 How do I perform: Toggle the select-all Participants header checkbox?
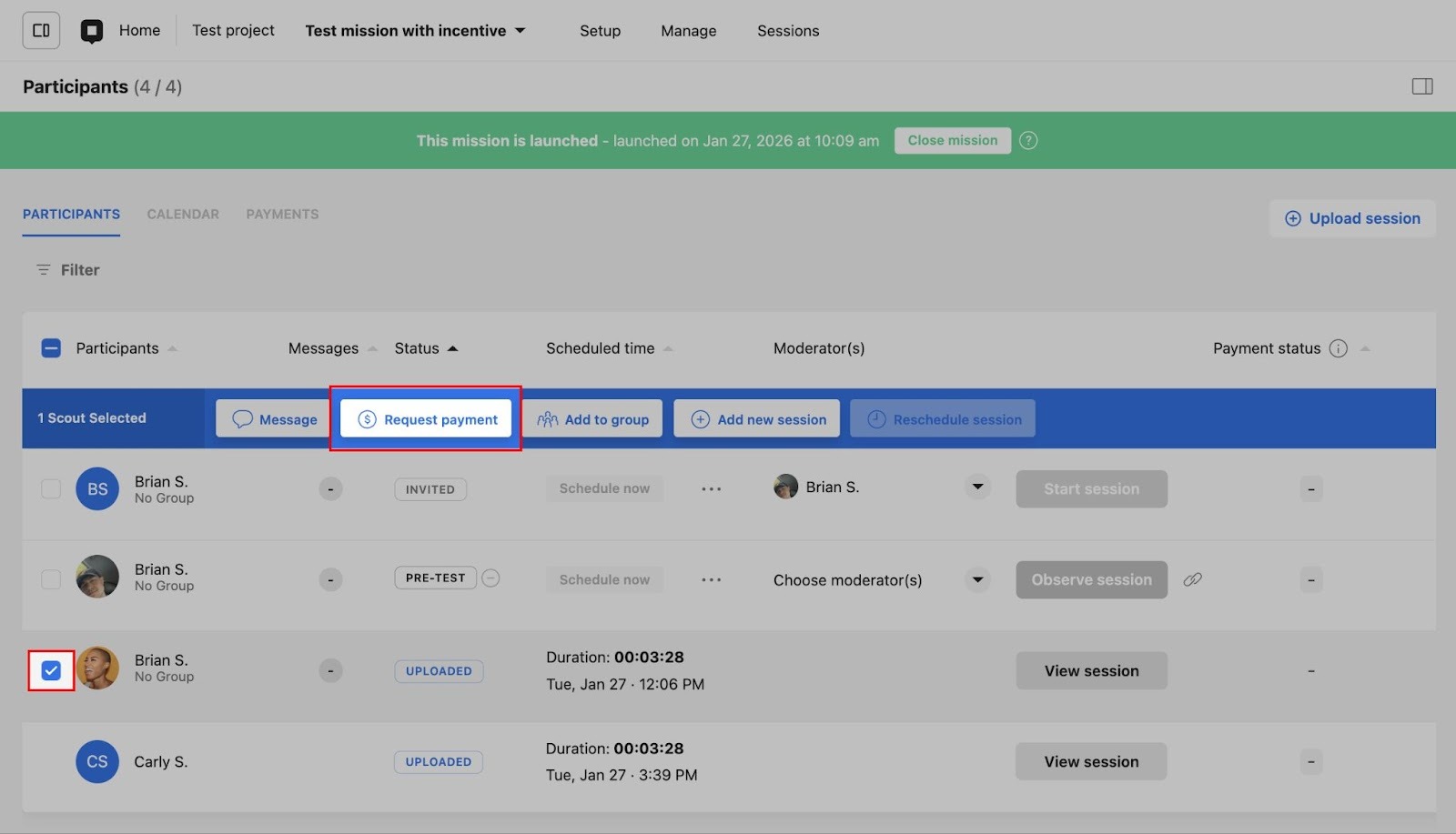51,348
